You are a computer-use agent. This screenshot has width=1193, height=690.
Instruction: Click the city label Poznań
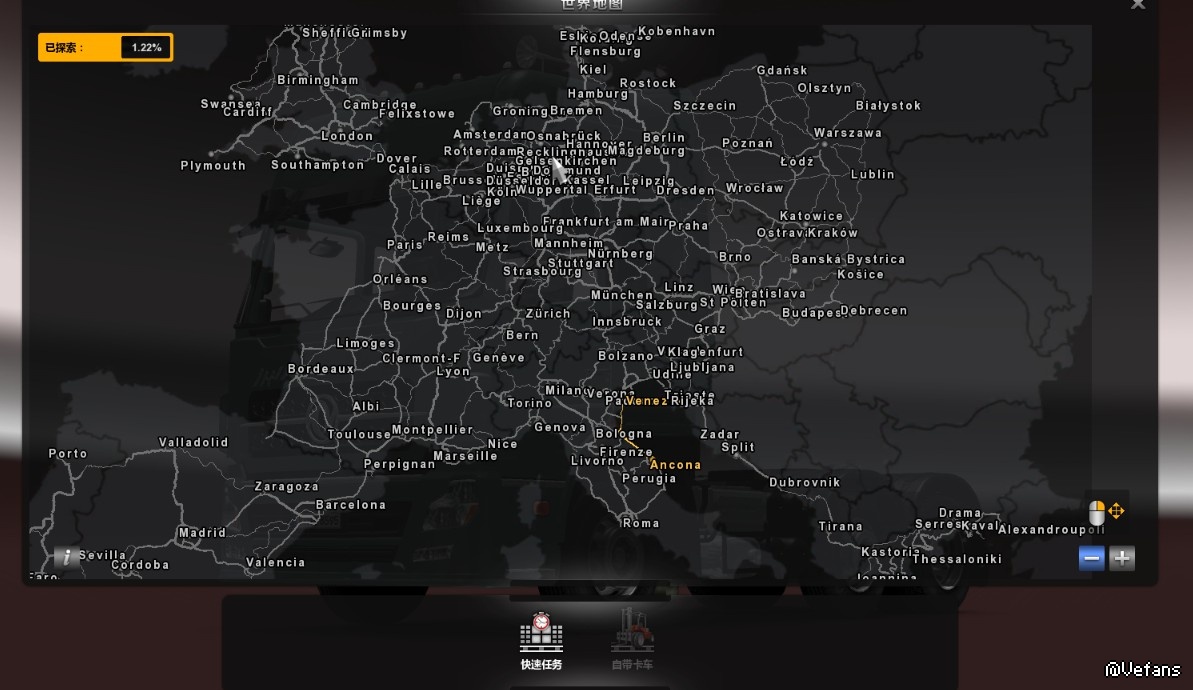tap(748, 143)
